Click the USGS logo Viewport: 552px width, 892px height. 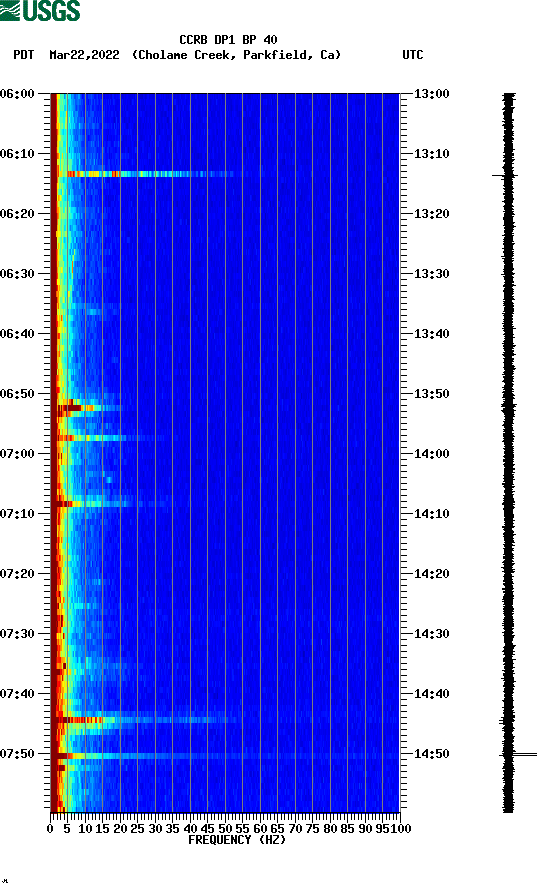40,10
